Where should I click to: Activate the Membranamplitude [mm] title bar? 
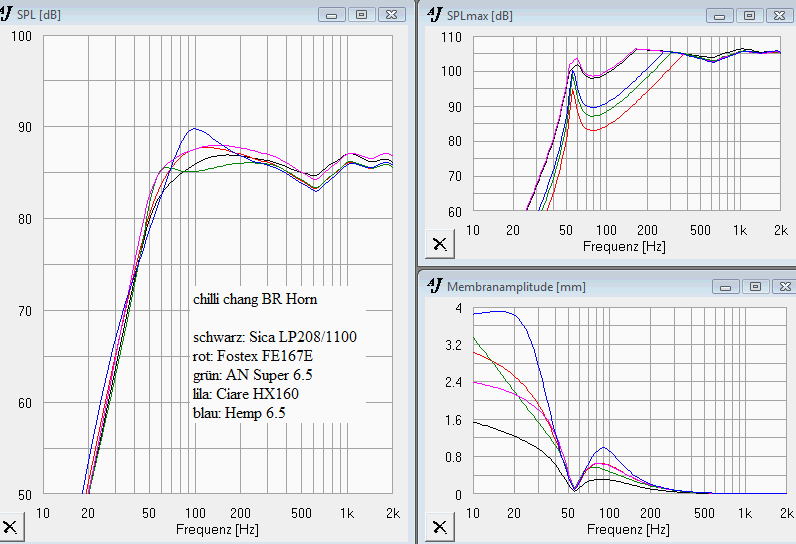point(640,286)
